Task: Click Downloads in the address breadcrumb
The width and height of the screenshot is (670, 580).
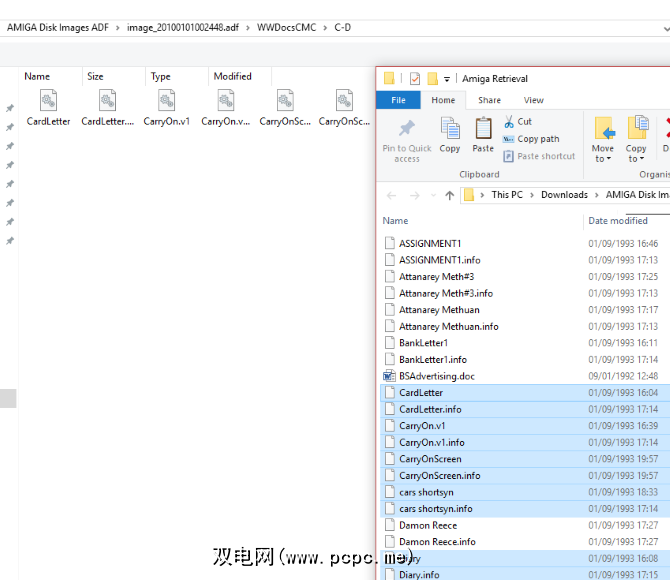Action: click(x=564, y=195)
